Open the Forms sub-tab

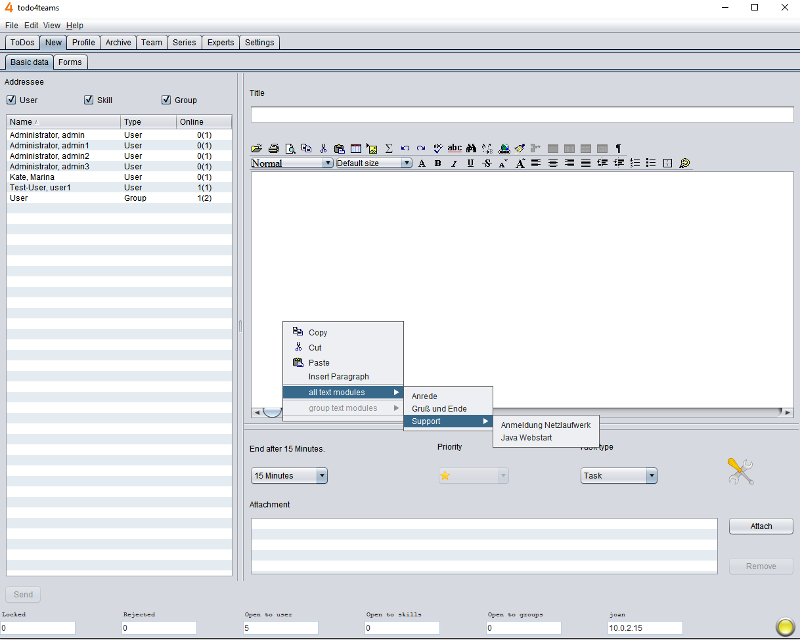point(70,62)
